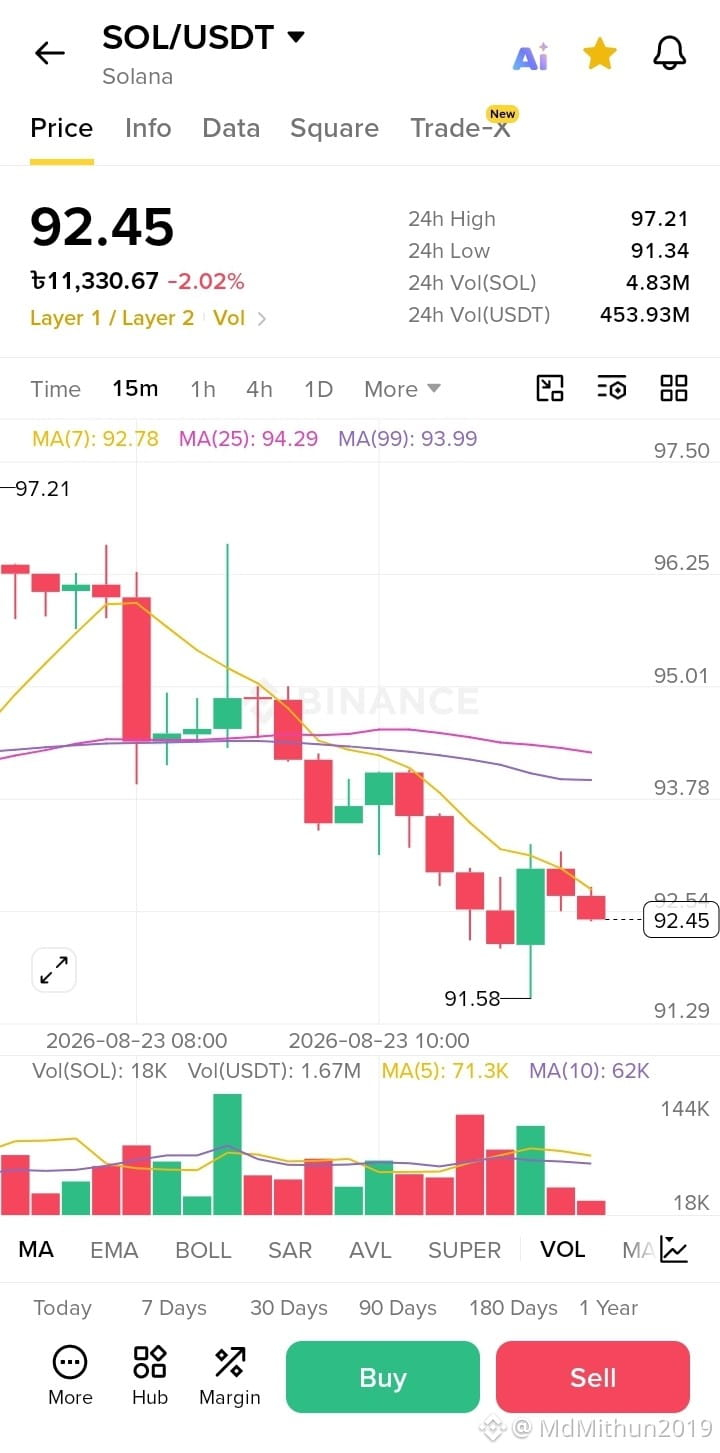Select the Time chart interval
The image size is (720, 1453).
(55, 389)
